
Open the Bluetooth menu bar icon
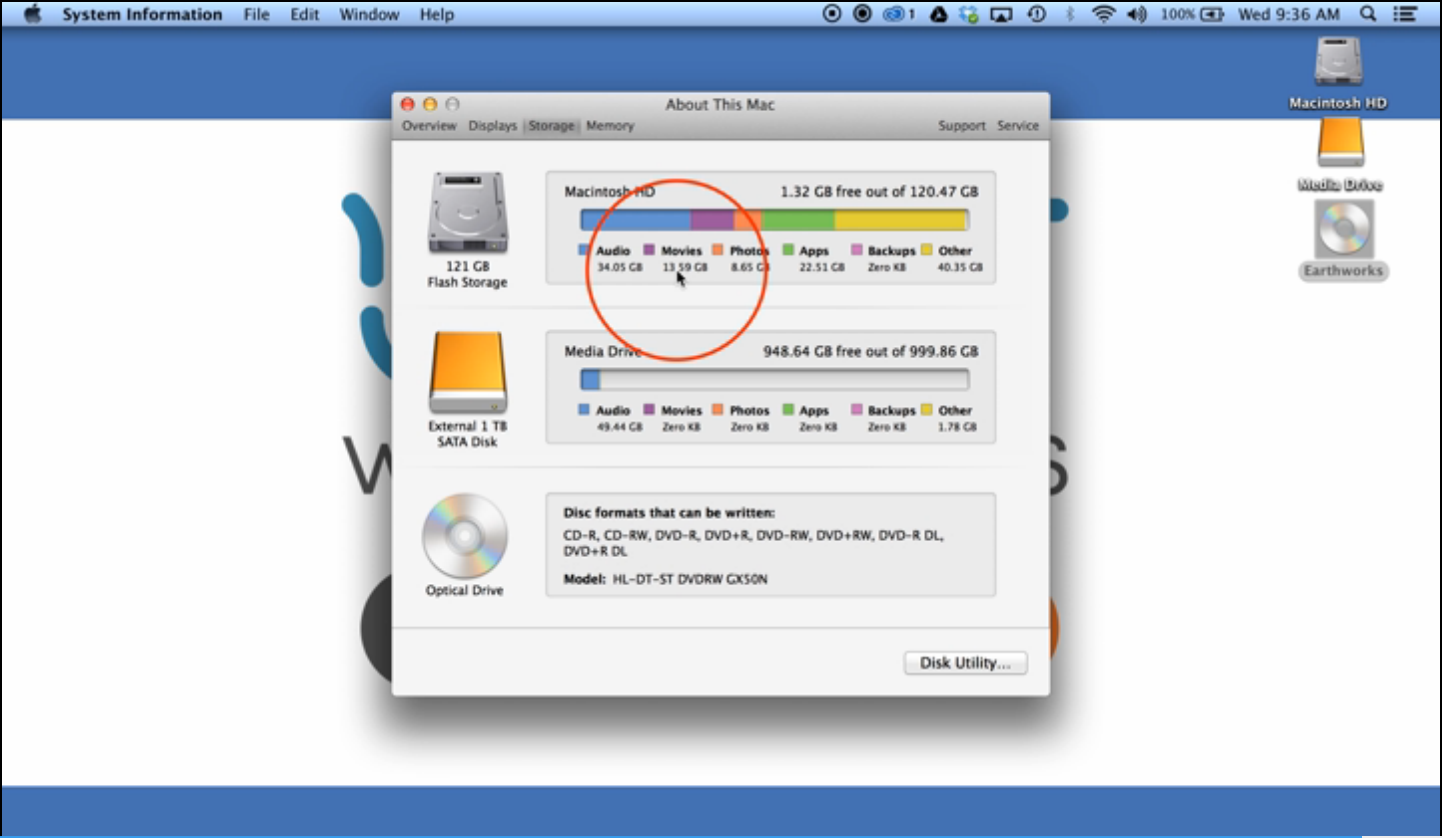click(x=1069, y=14)
